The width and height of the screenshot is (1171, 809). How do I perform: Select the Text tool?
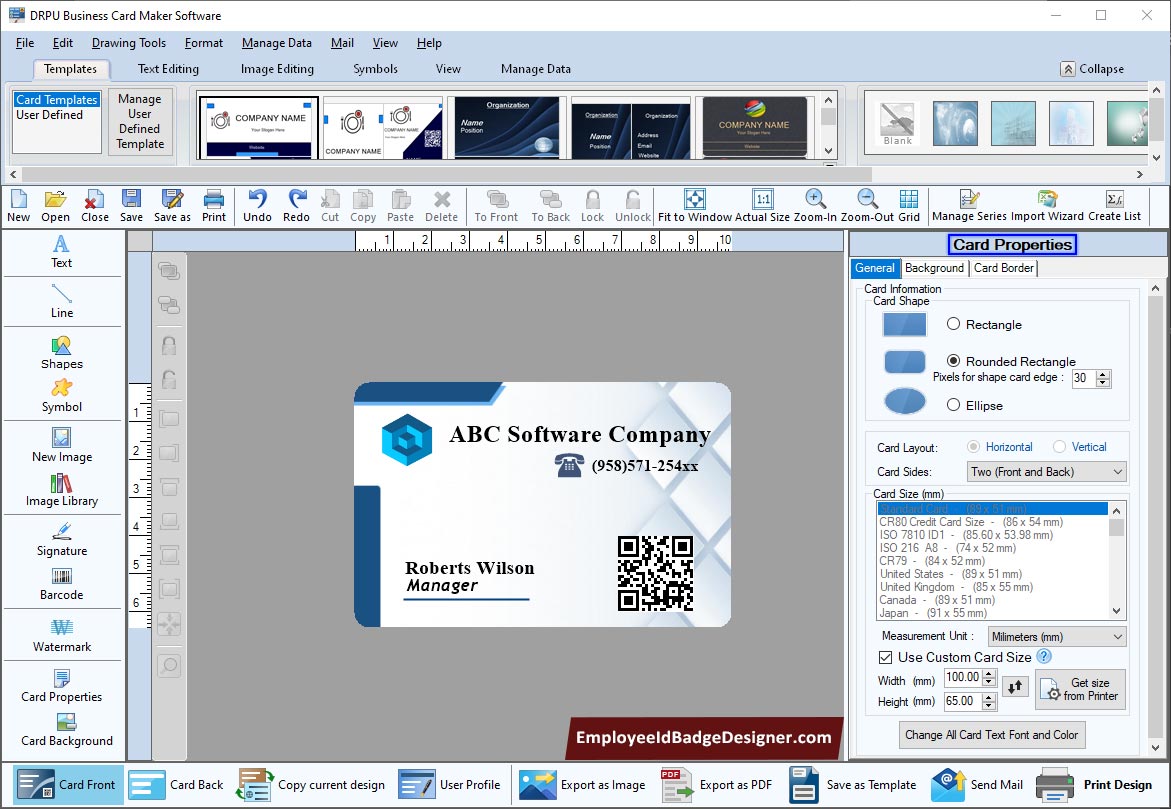[x=61, y=252]
